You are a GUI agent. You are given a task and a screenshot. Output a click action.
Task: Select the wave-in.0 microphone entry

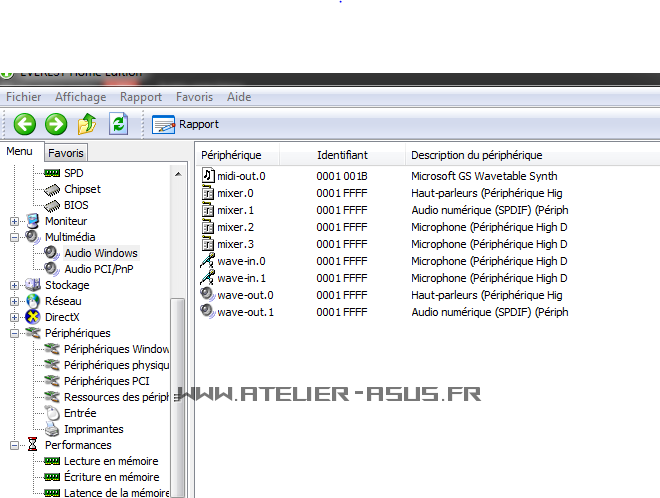coord(243,261)
